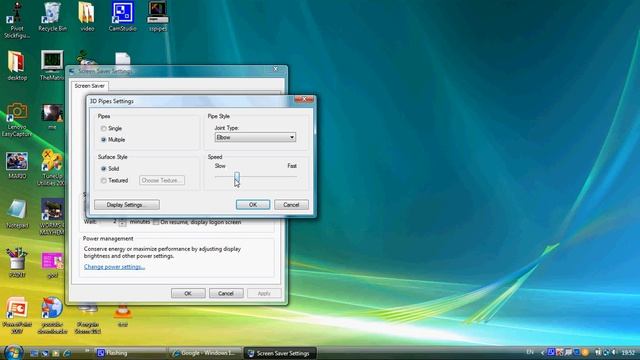Launch the TuneUp Utilities shortcut
Viewport: 640px width, 360px height.
pyautogui.click(x=52, y=168)
